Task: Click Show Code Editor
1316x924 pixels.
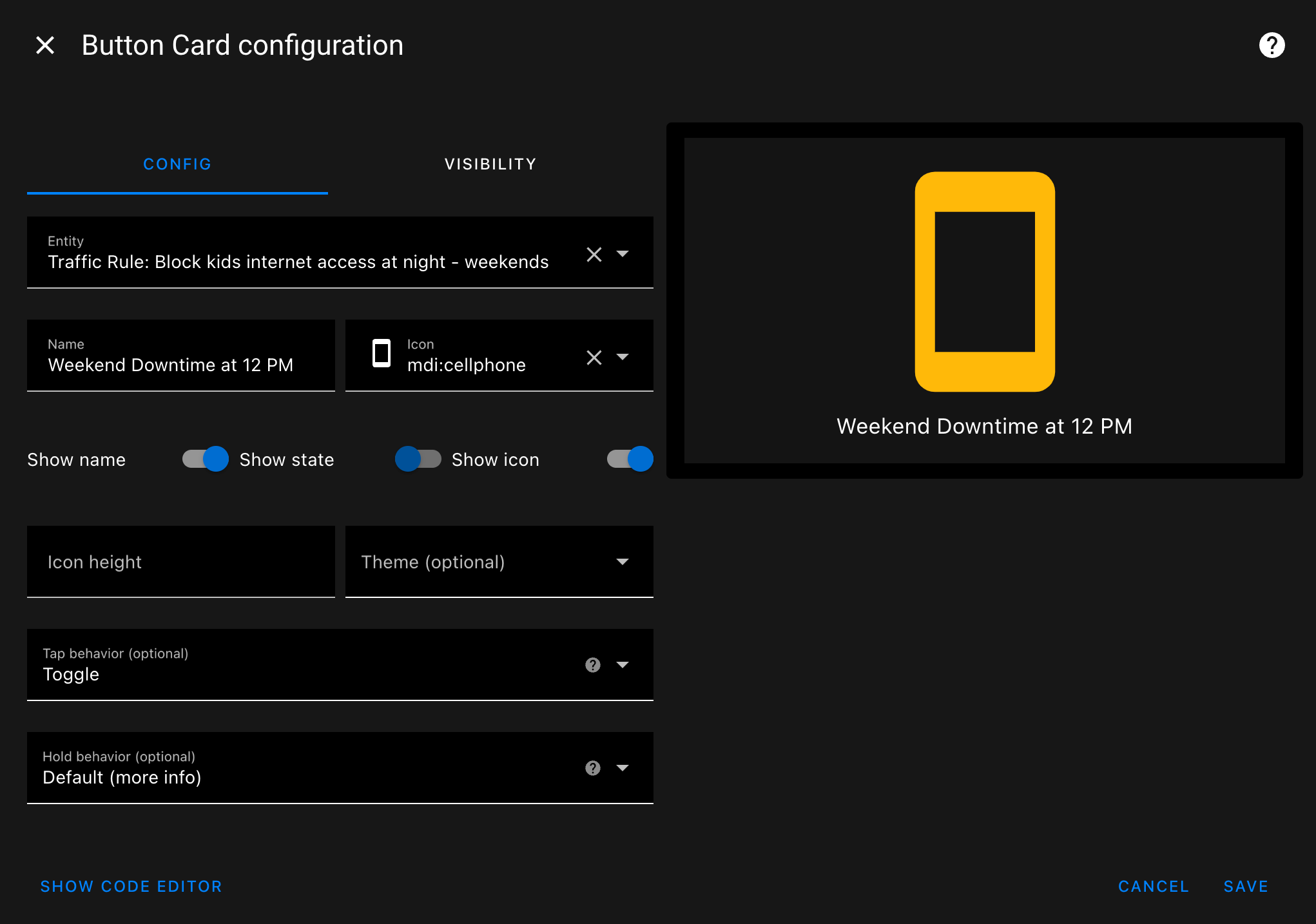Action: 131,886
